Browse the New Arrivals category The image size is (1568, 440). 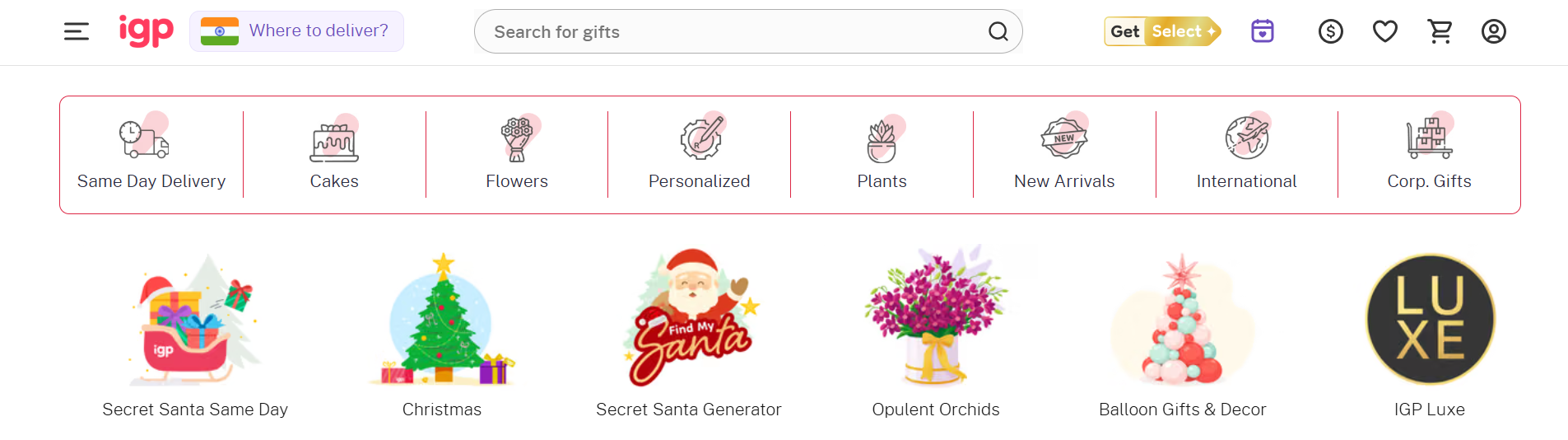pyautogui.click(x=1064, y=155)
